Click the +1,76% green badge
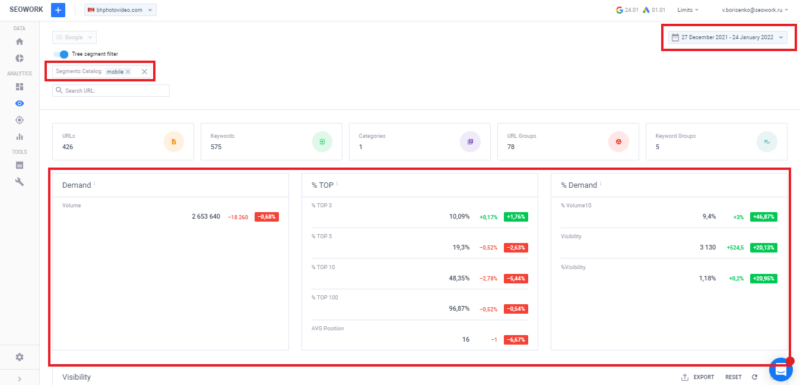The width and height of the screenshot is (800, 385). [x=516, y=217]
